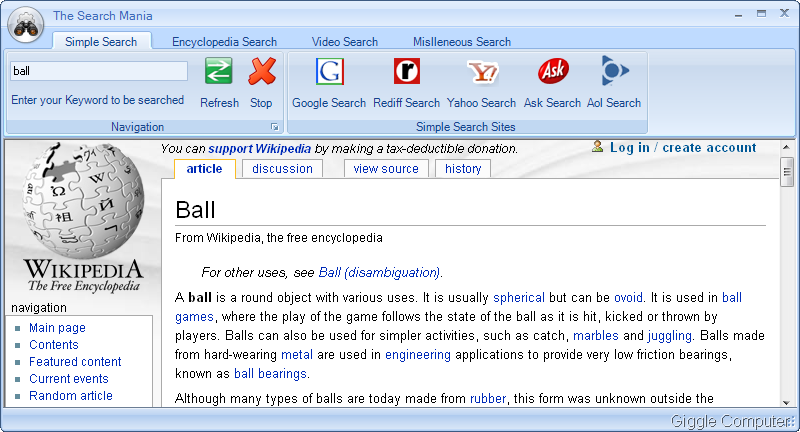
Task: Open the Ball (disambiguation) link
Action: [x=379, y=272]
